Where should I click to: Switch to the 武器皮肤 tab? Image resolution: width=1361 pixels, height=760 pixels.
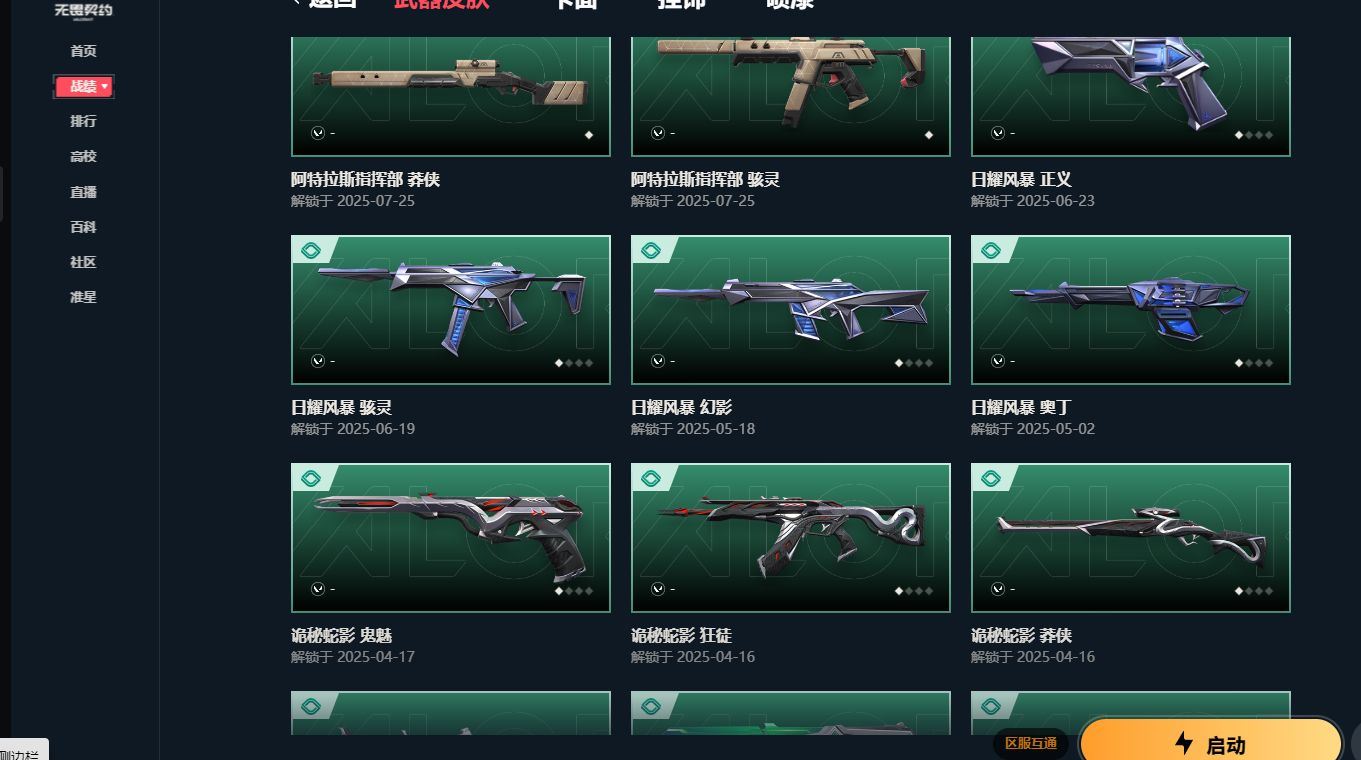pos(441,3)
